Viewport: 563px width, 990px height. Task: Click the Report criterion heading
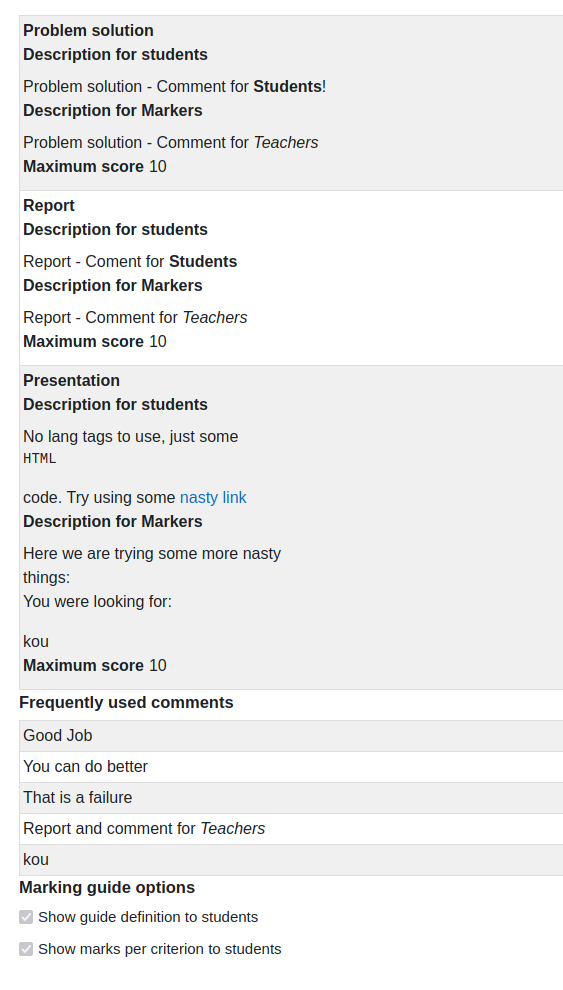tap(49, 205)
